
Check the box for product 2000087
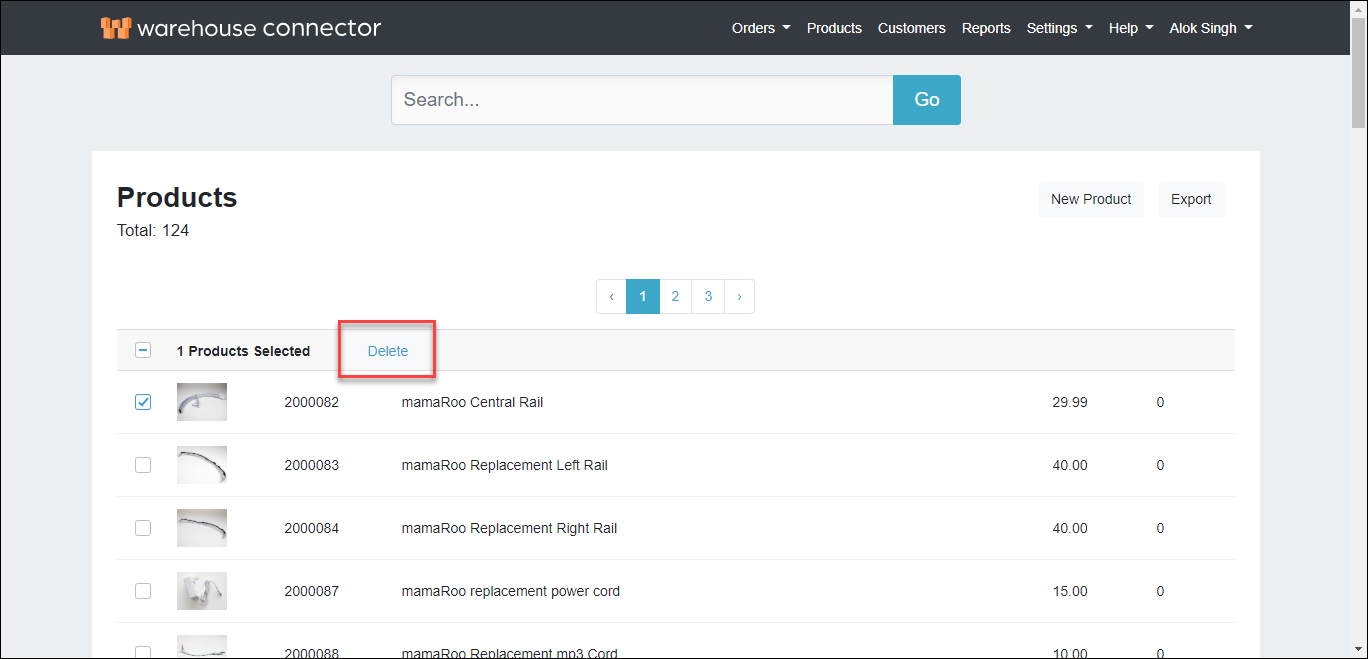(143, 591)
